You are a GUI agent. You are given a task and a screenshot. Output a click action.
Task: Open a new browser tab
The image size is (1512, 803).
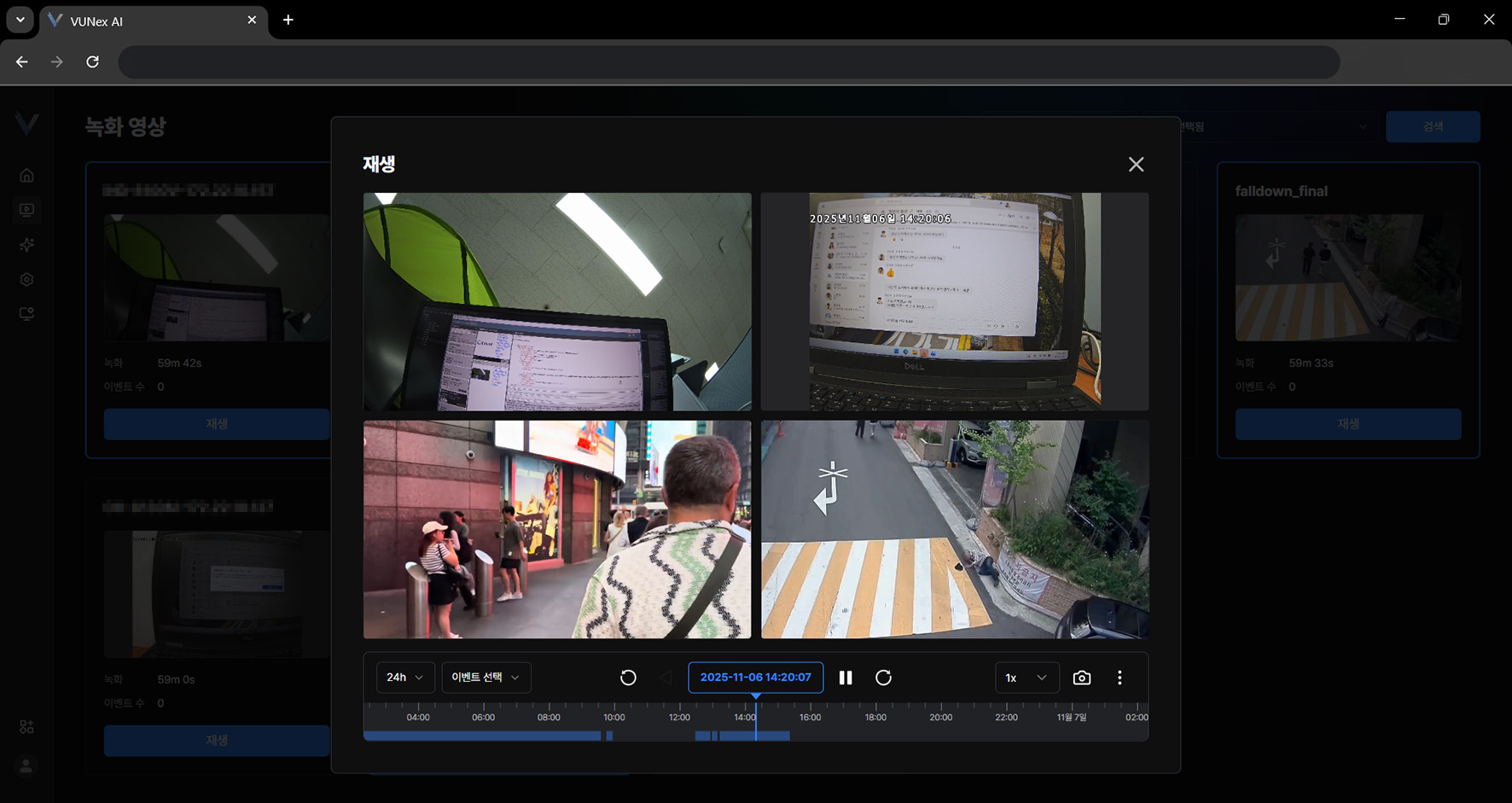288,20
